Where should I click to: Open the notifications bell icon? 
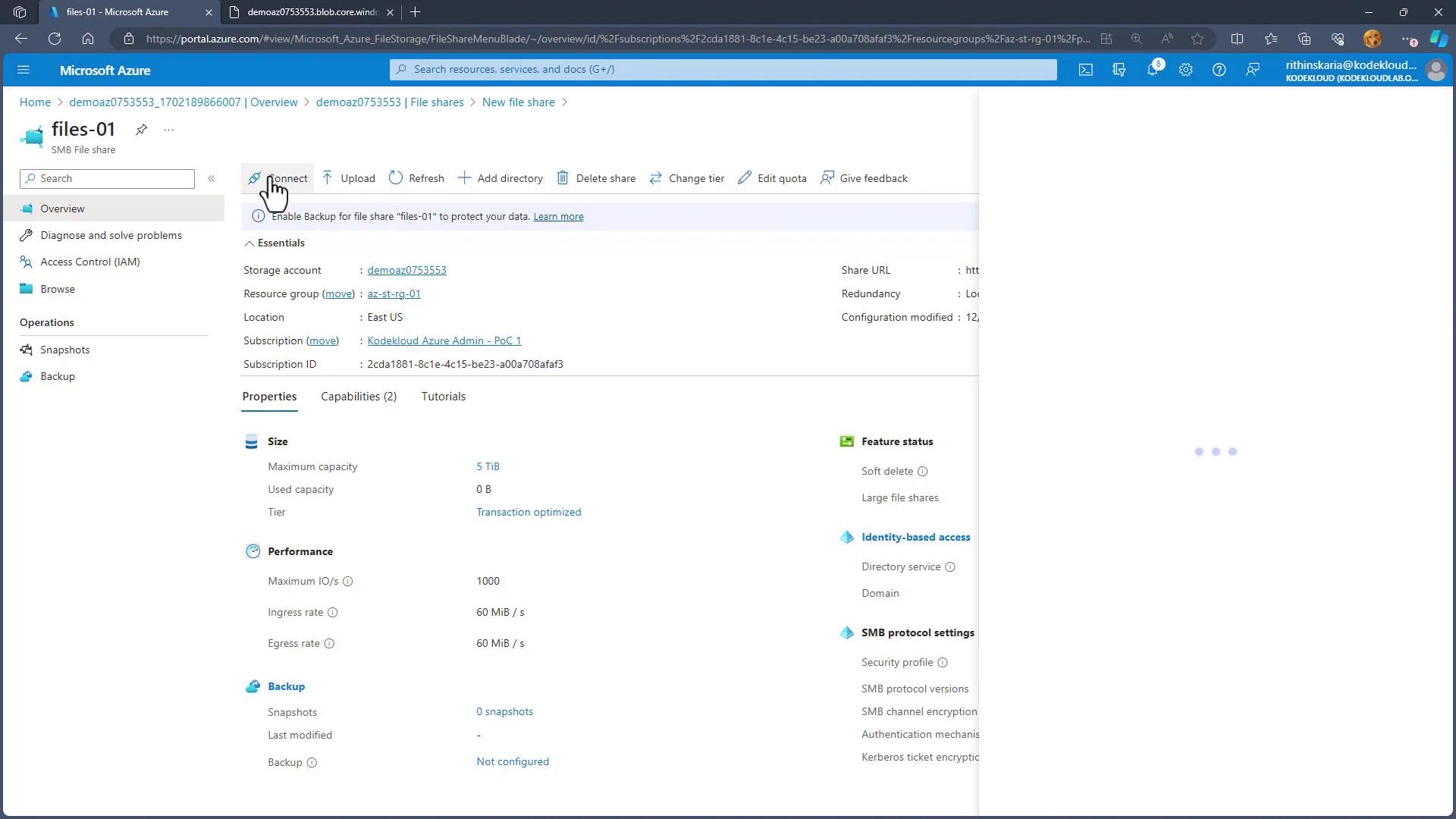(1152, 70)
